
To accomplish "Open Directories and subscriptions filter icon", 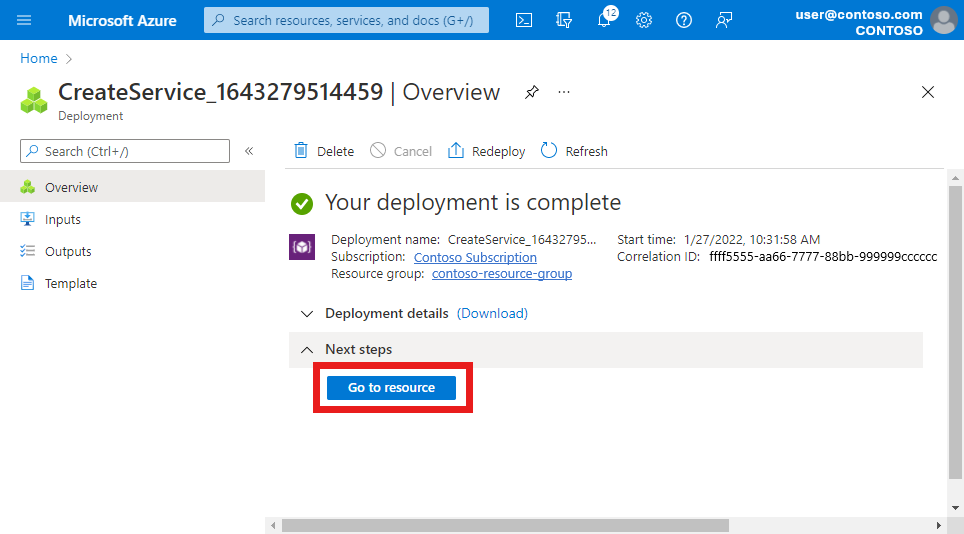I will point(564,20).
